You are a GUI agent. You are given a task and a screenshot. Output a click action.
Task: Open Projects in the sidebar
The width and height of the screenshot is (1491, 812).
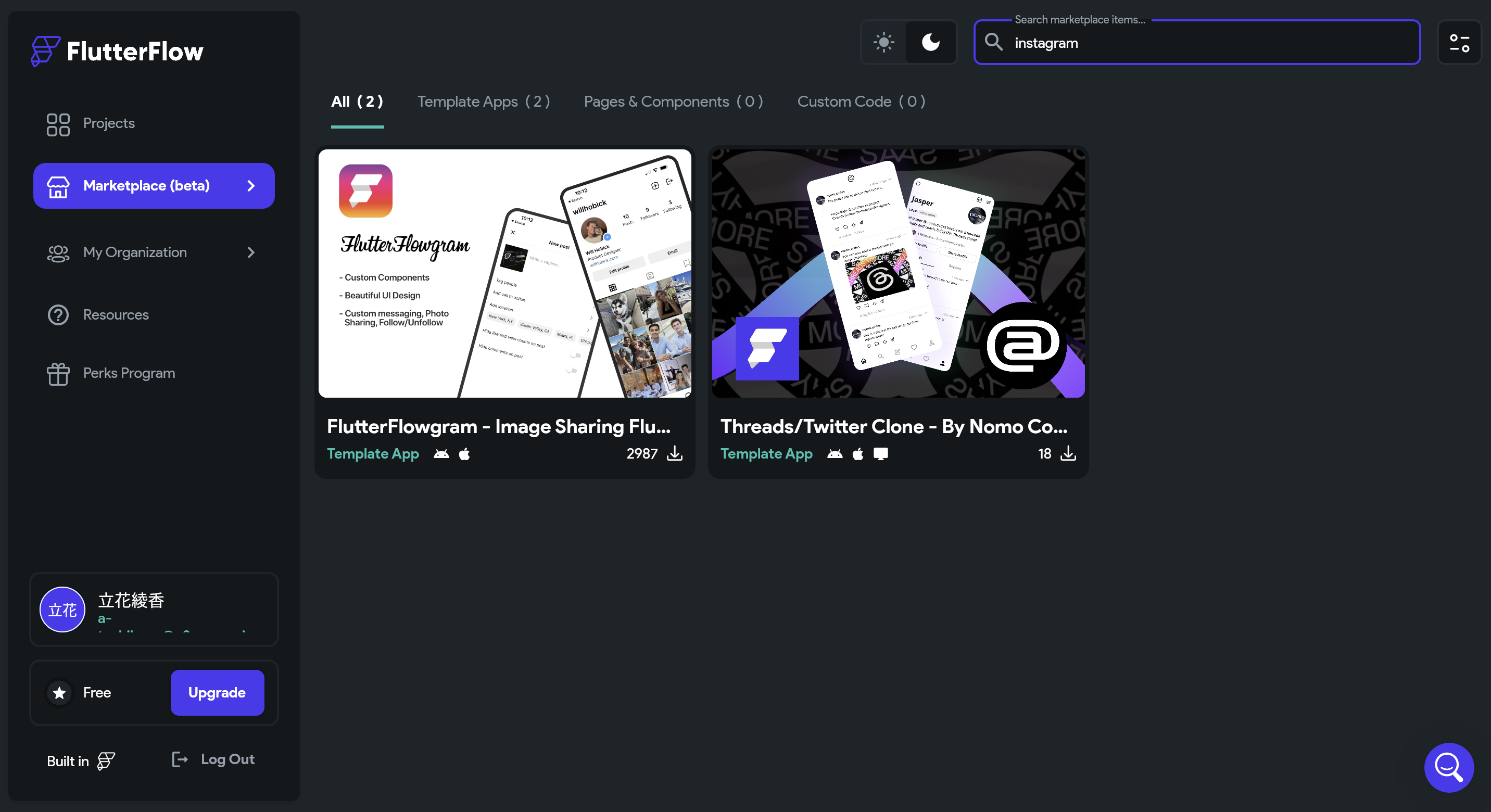pyautogui.click(x=154, y=124)
